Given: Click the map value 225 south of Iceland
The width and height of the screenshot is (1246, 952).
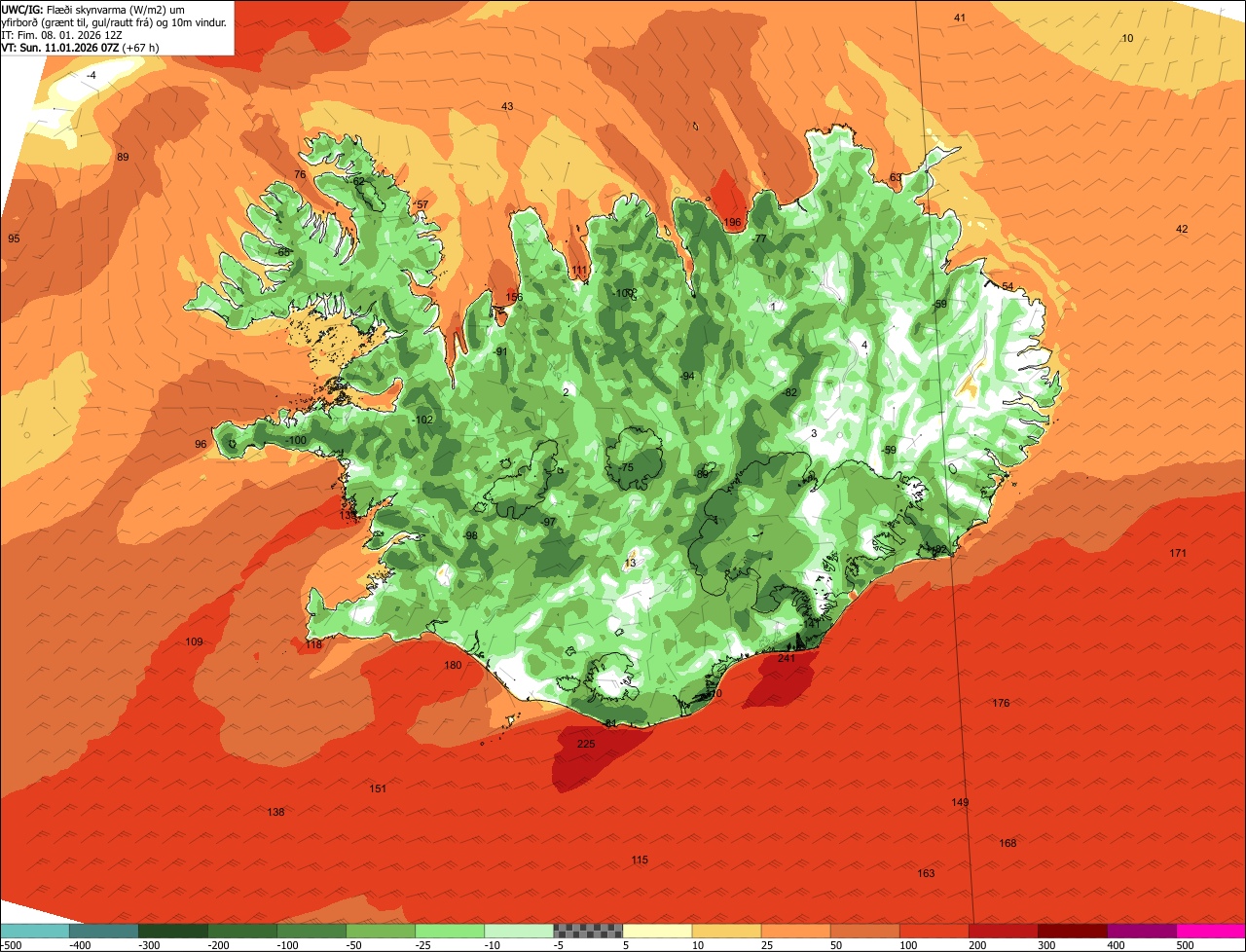Looking at the screenshot, I should tap(586, 744).
